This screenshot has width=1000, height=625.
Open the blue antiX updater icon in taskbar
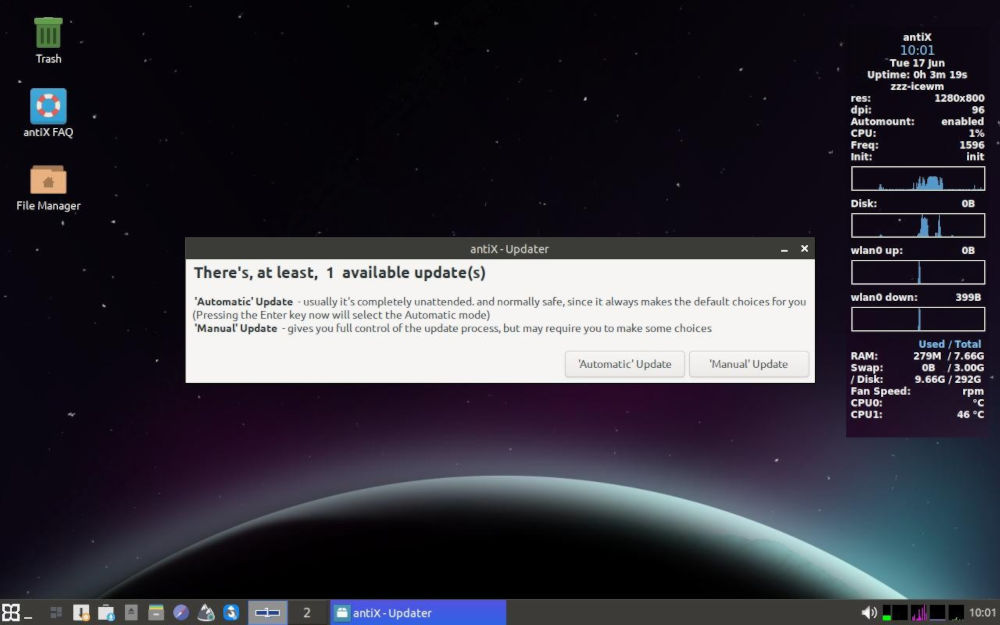point(230,611)
